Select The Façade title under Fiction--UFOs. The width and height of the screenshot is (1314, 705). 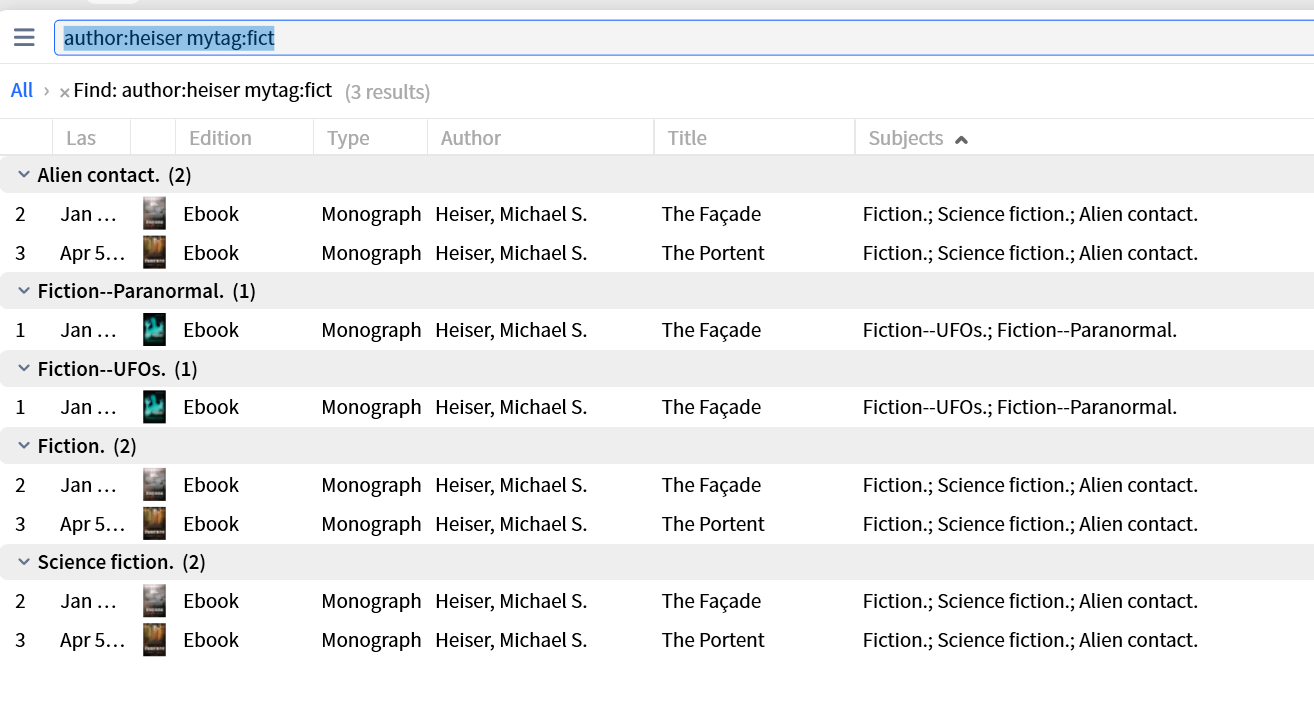[711, 407]
